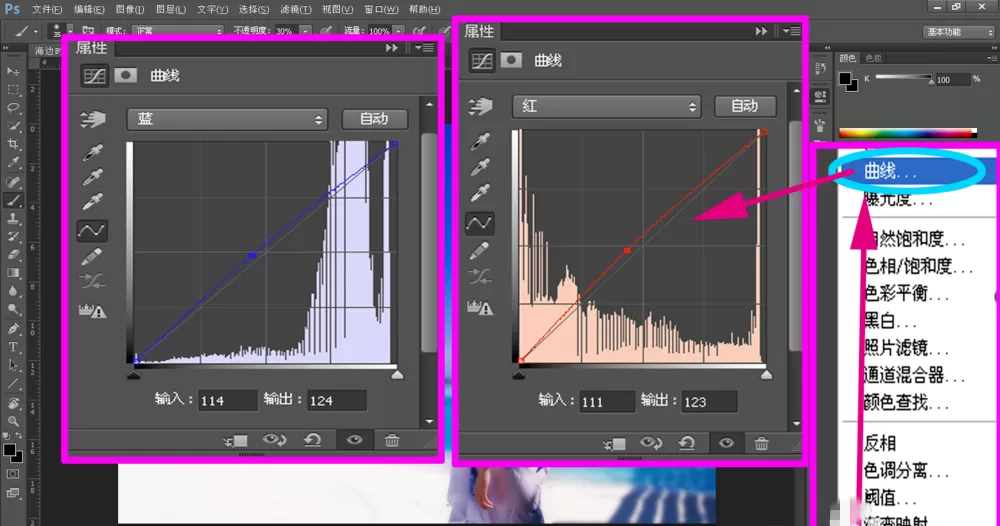This screenshot has width=1000, height=526.
Task: Choose 黑白... from the adjustment list
Action: click(890, 321)
